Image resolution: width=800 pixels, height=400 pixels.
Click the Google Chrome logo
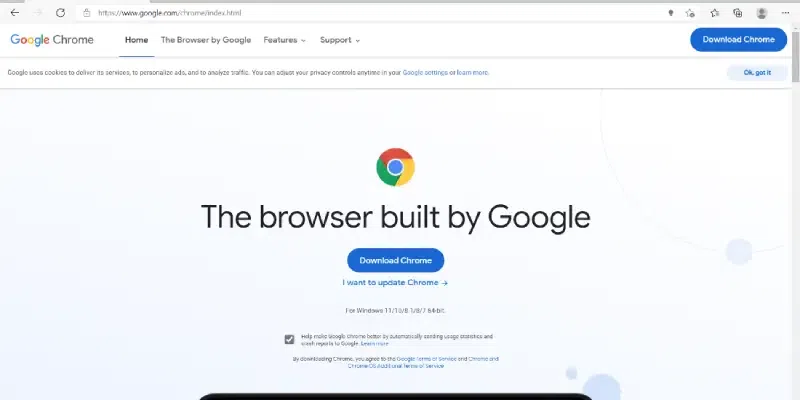[x=52, y=40]
